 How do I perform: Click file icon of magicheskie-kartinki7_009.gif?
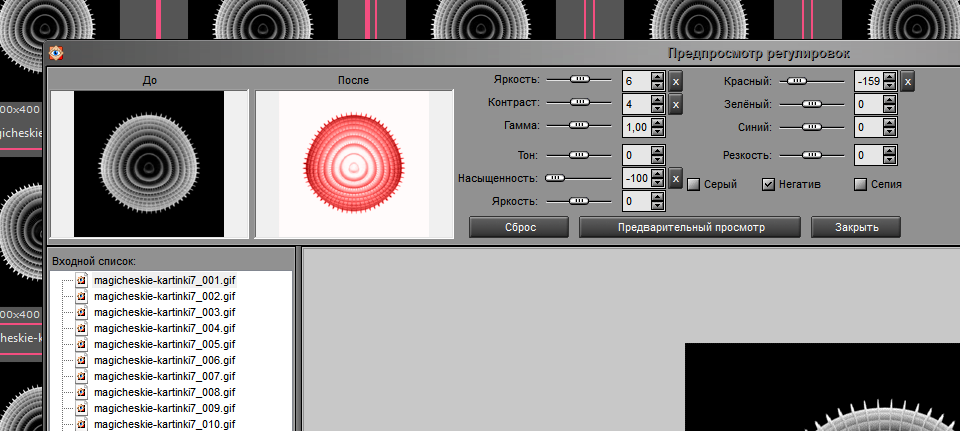pyautogui.click(x=83, y=408)
